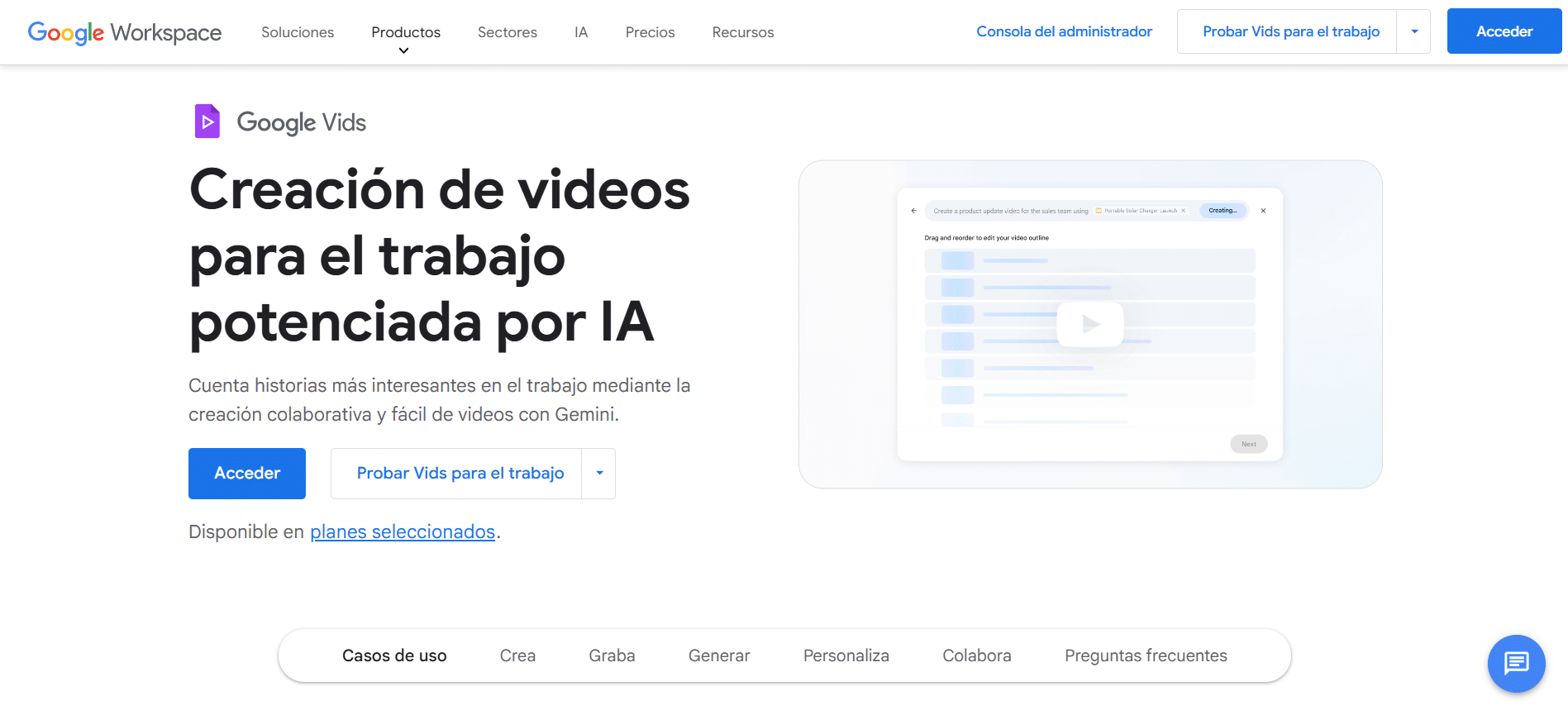Click header Probar Vids para el trabajo
The width and height of the screenshot is (1568, 715).
(1290, 31)
